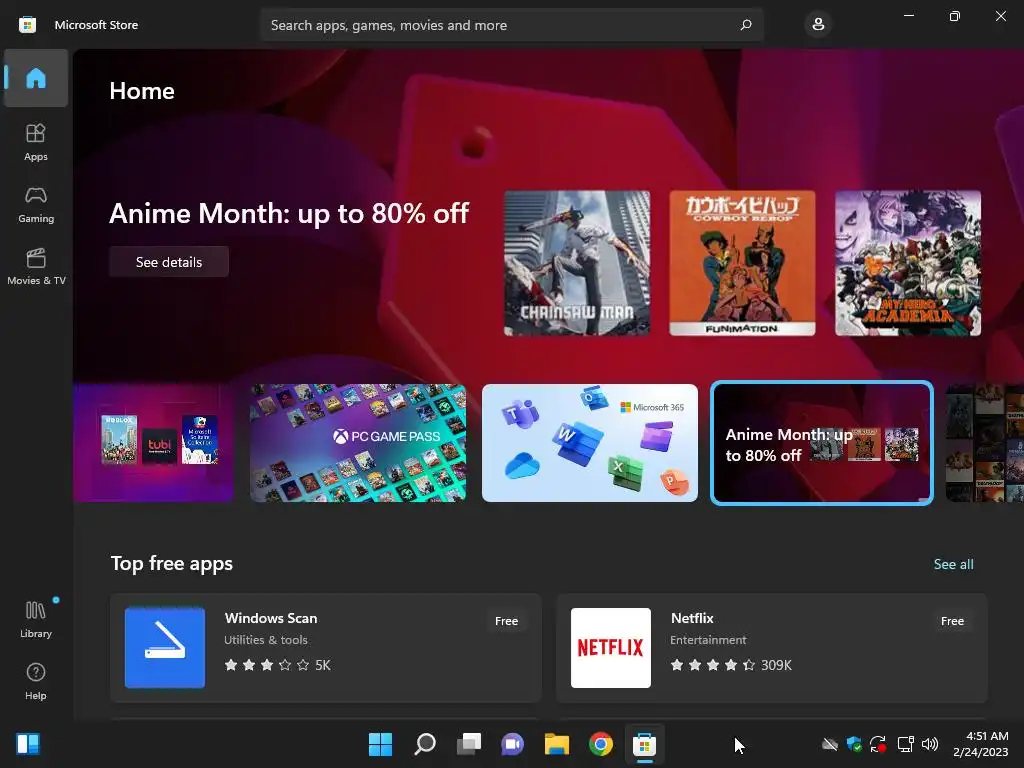The height and width of the screenshot is (768, 1024).
Task: Click Netflix star rating 309K
Action: point(731,665)
